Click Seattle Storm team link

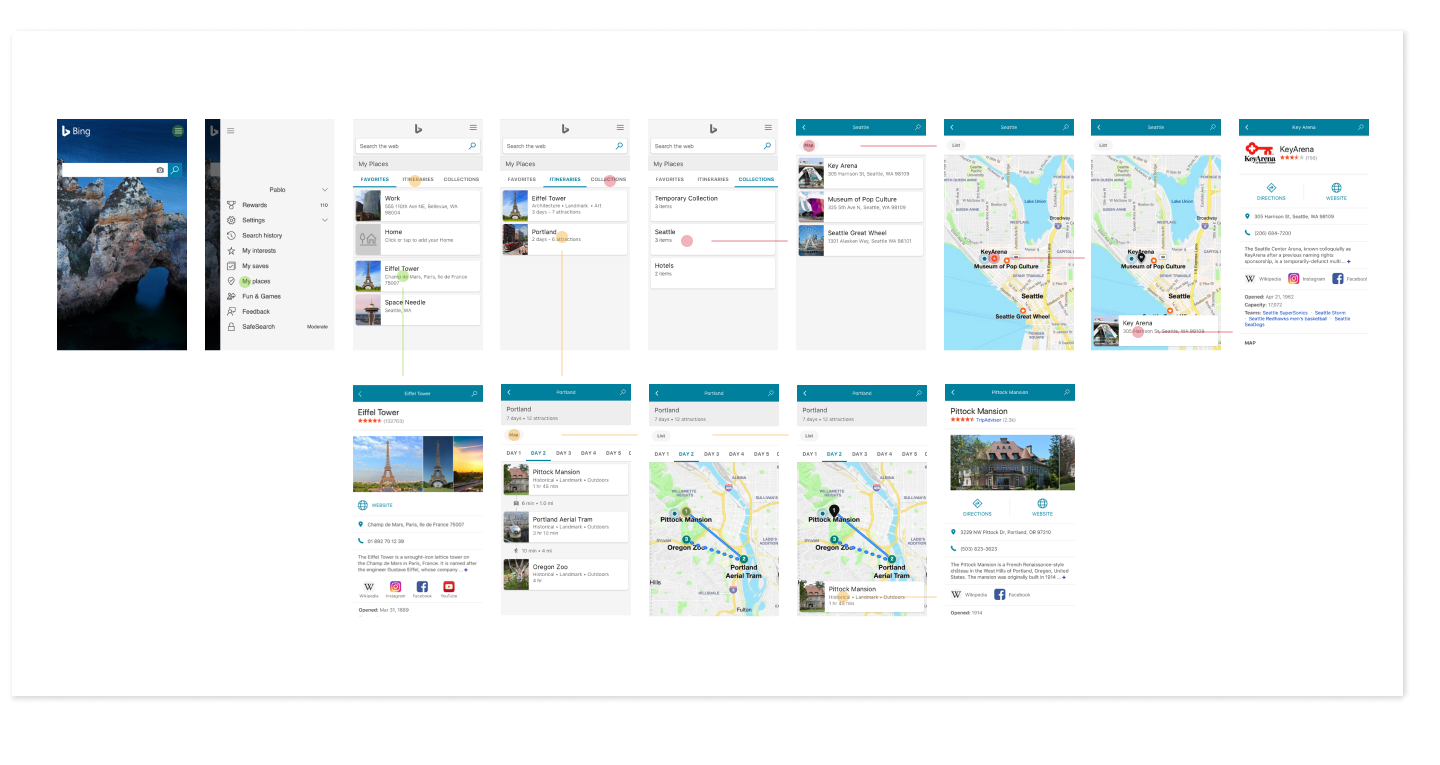pyautogui.click(x=1330, y=313)
